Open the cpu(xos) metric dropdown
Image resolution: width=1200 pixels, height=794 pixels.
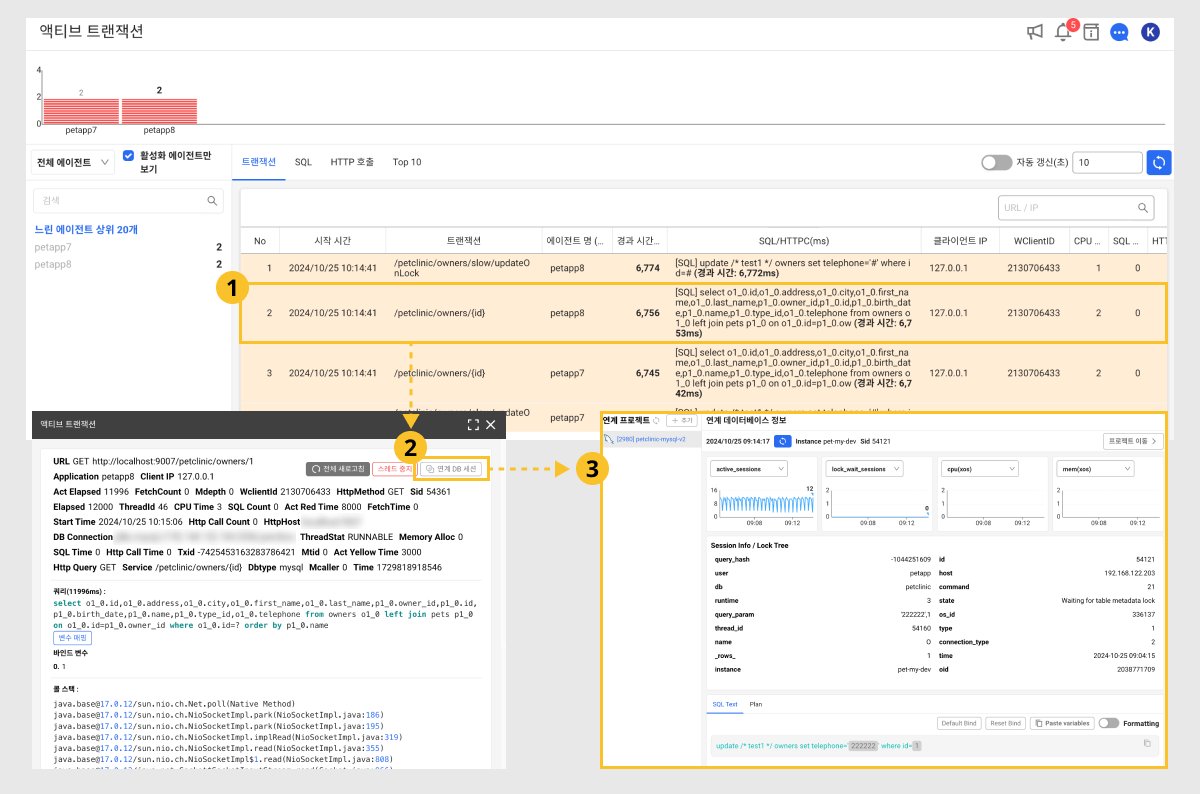pyautogui.click(x=979, y=468)
